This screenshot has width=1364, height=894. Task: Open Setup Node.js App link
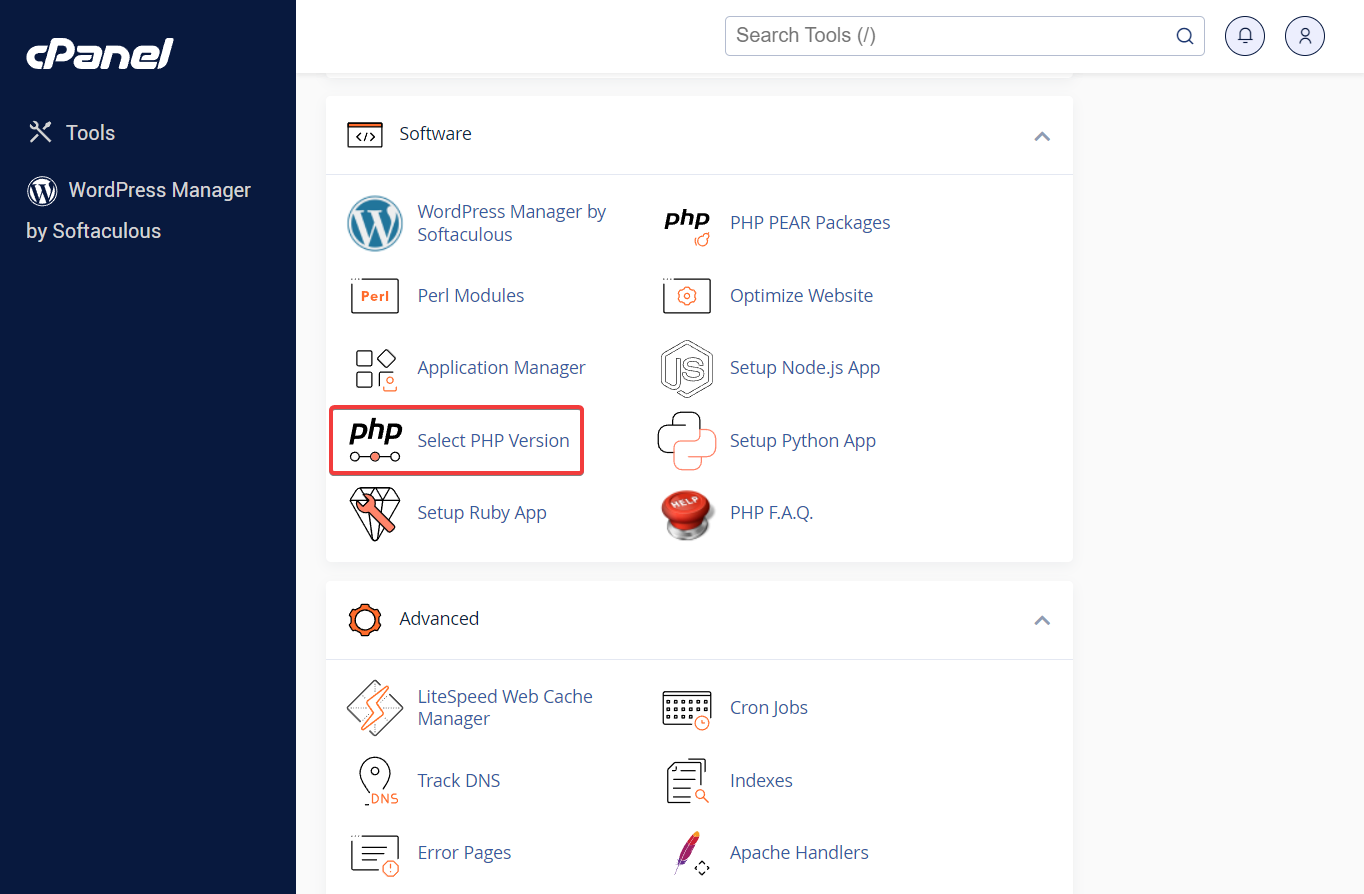click(805, 368)
